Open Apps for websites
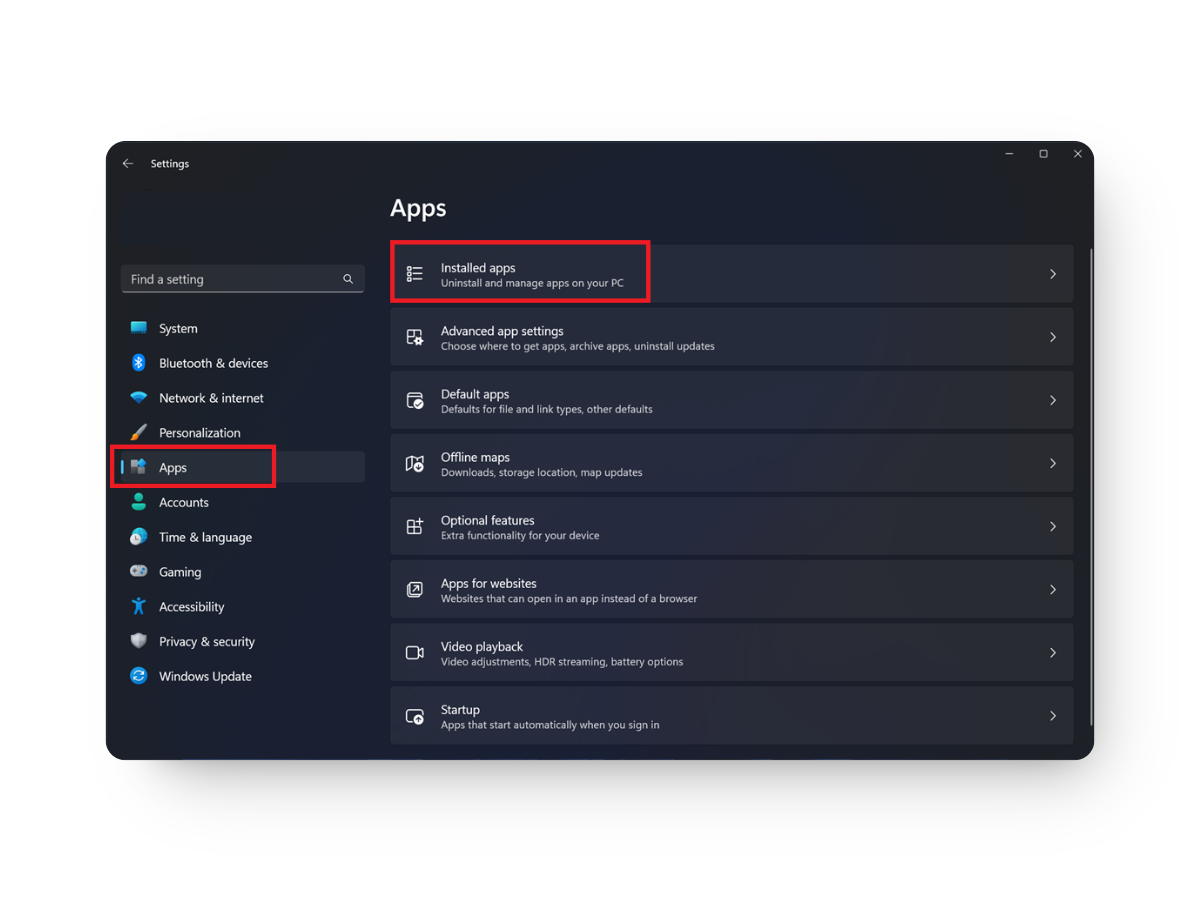Viewport: 1200px width, 900px height. pos(489,589)
